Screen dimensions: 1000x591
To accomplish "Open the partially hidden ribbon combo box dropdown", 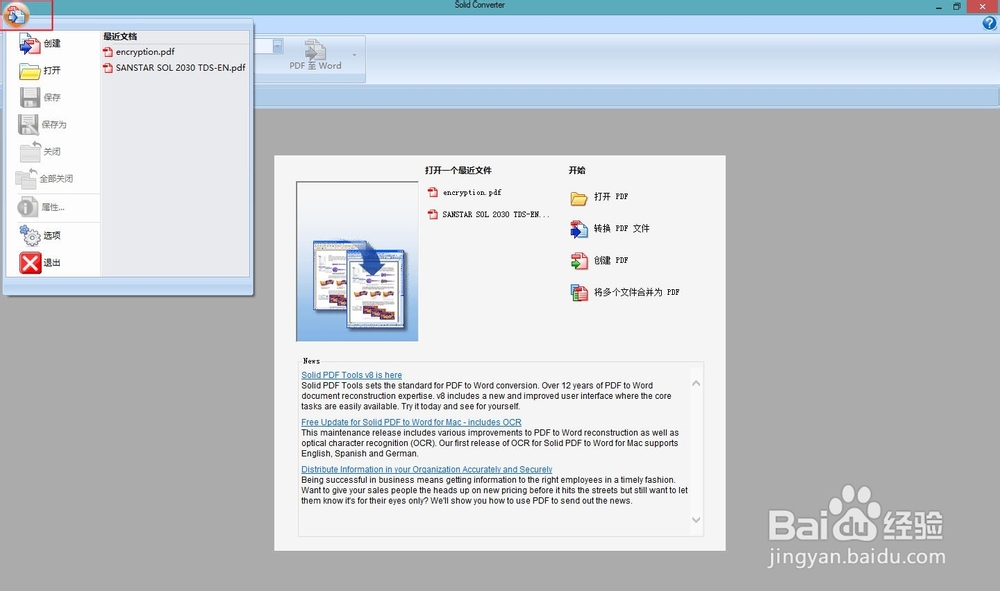I will click(x=277, y=46).
